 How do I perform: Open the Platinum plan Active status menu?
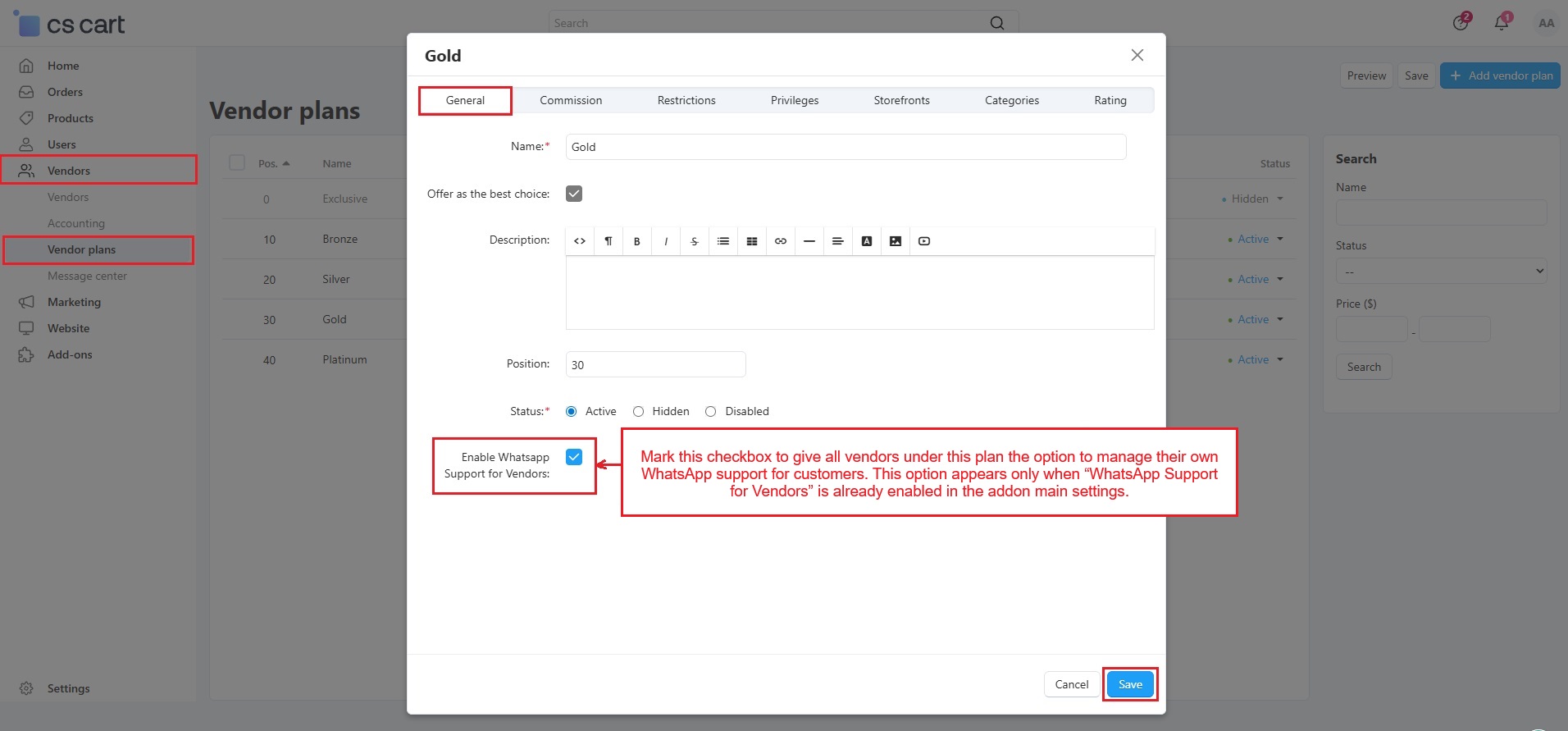(1256, 360)
